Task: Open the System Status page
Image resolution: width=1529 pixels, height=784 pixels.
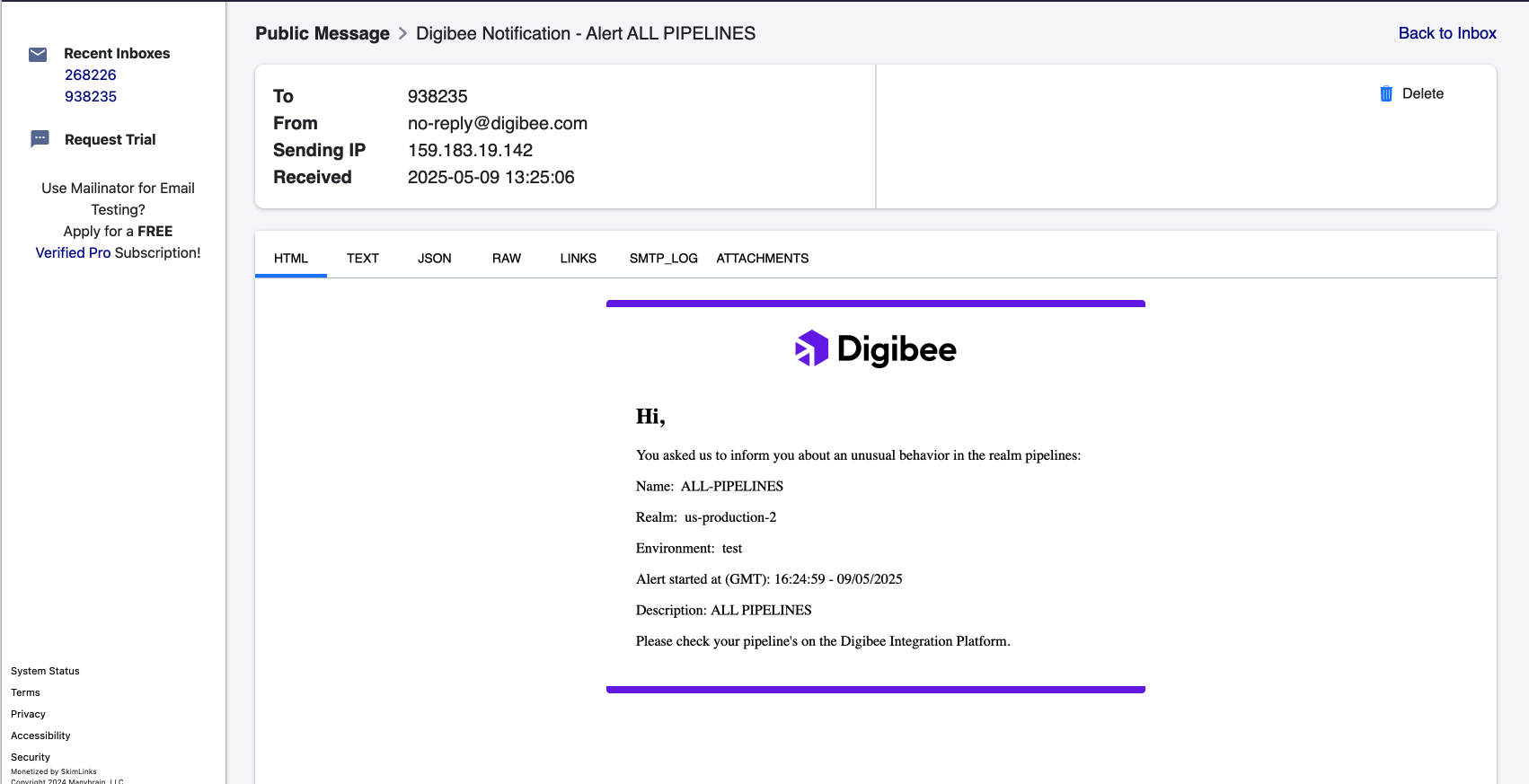Action: (45, 671)
